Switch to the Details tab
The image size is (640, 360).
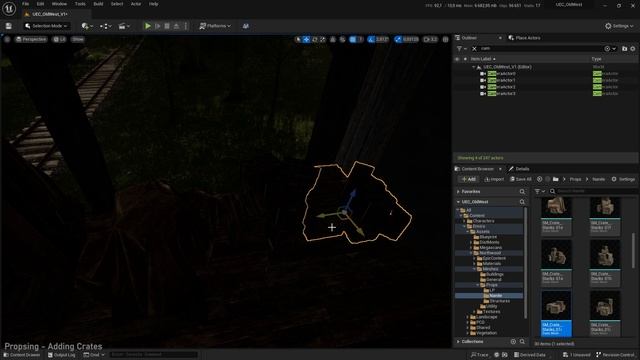pyautogui.click(x=519, y=169)
